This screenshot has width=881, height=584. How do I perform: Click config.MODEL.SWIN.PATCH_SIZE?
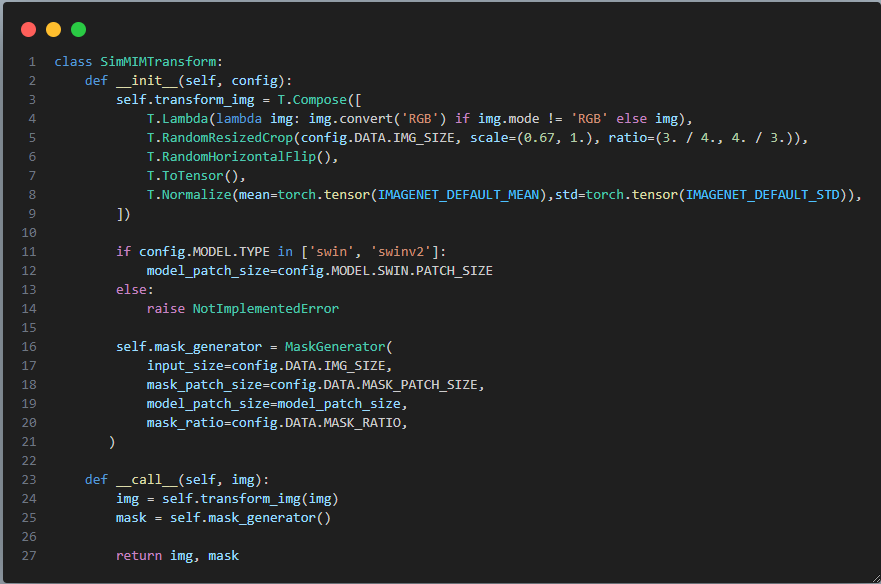(x=385, y=270)
